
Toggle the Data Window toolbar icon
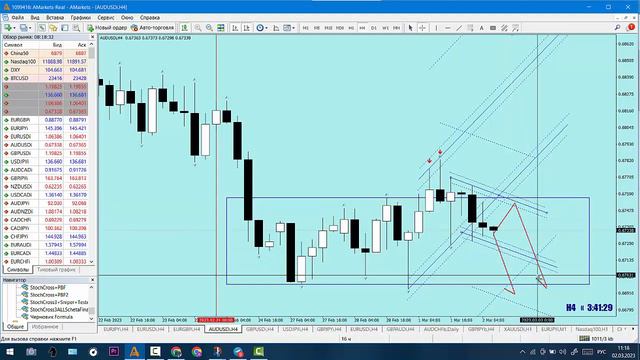(x=53, y=28)
